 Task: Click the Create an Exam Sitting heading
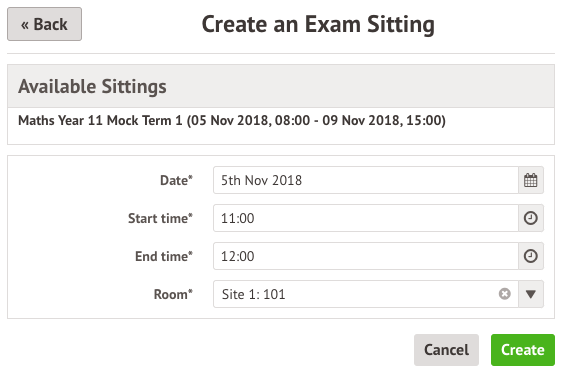(x=318, y=24)
